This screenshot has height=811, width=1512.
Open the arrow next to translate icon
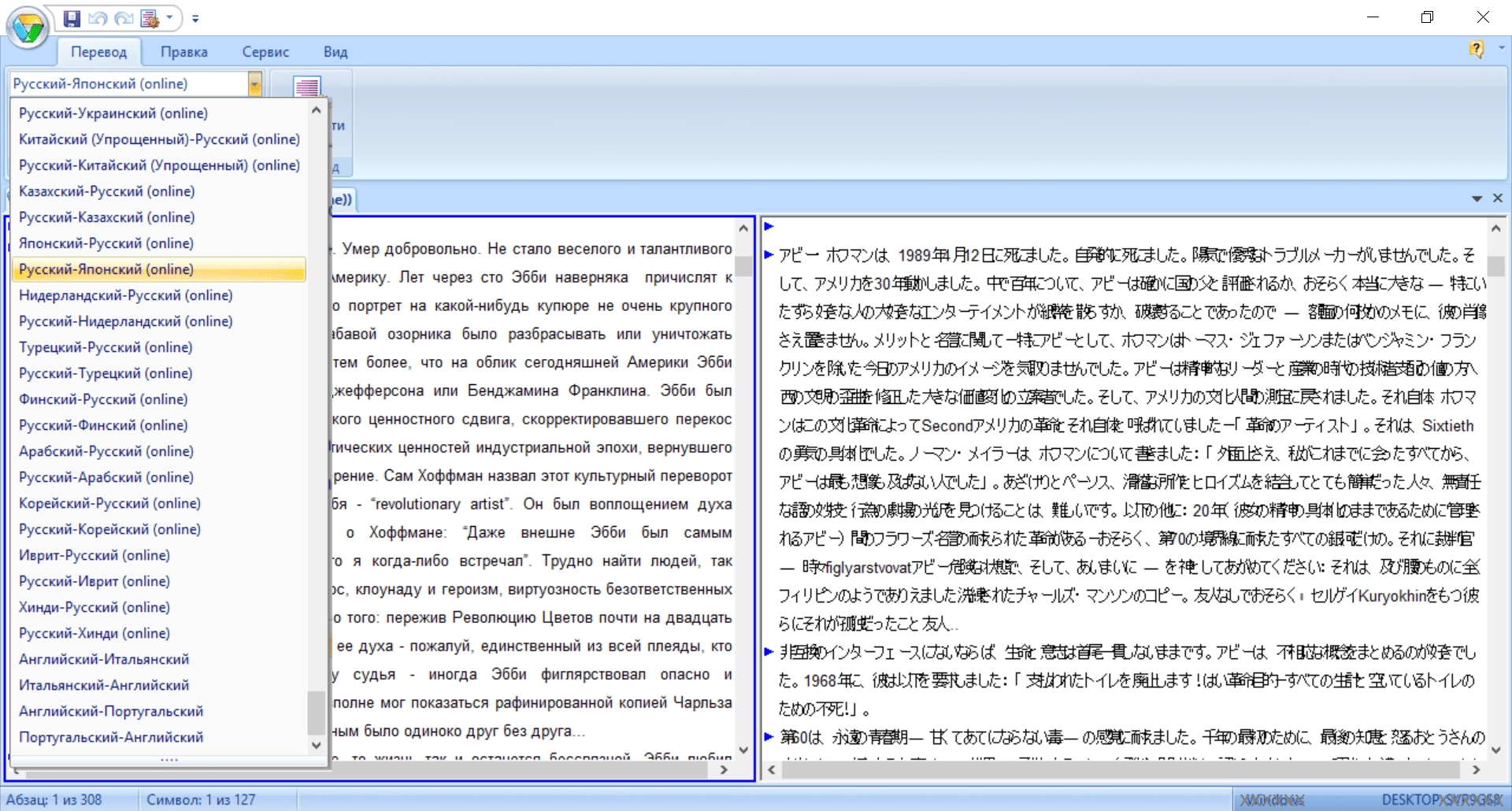coord(169,18)
